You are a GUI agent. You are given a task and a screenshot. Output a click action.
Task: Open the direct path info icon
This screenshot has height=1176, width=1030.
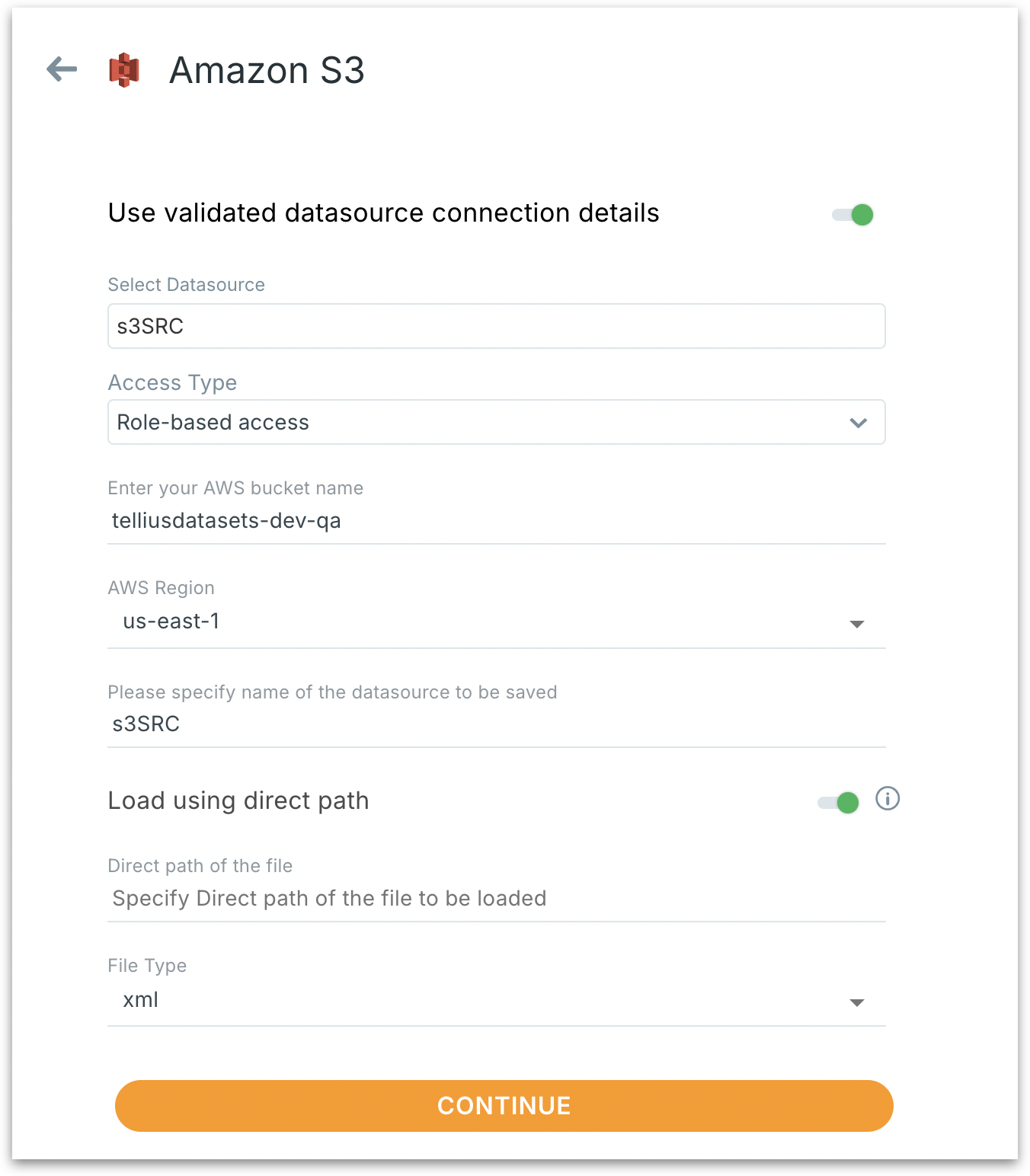pyautogui.click(x=887, y=799)
